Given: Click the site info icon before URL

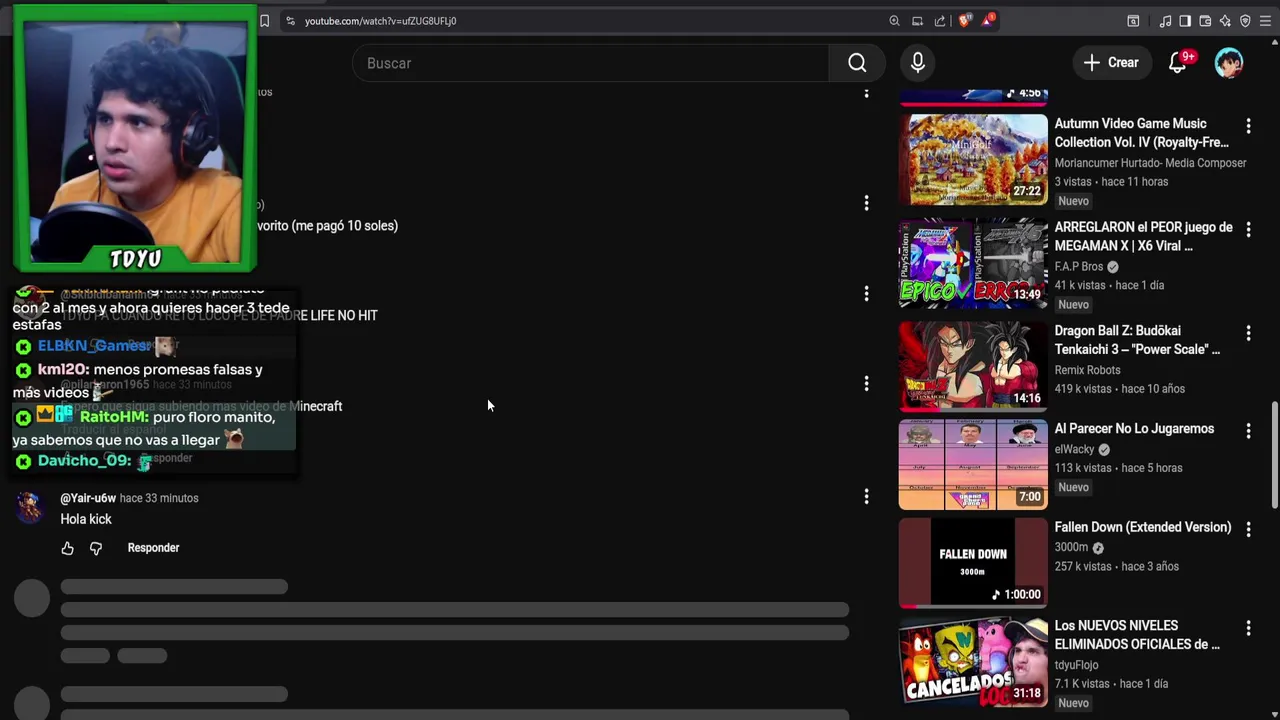Looking at the screenshot, I should tap(290, 21).
